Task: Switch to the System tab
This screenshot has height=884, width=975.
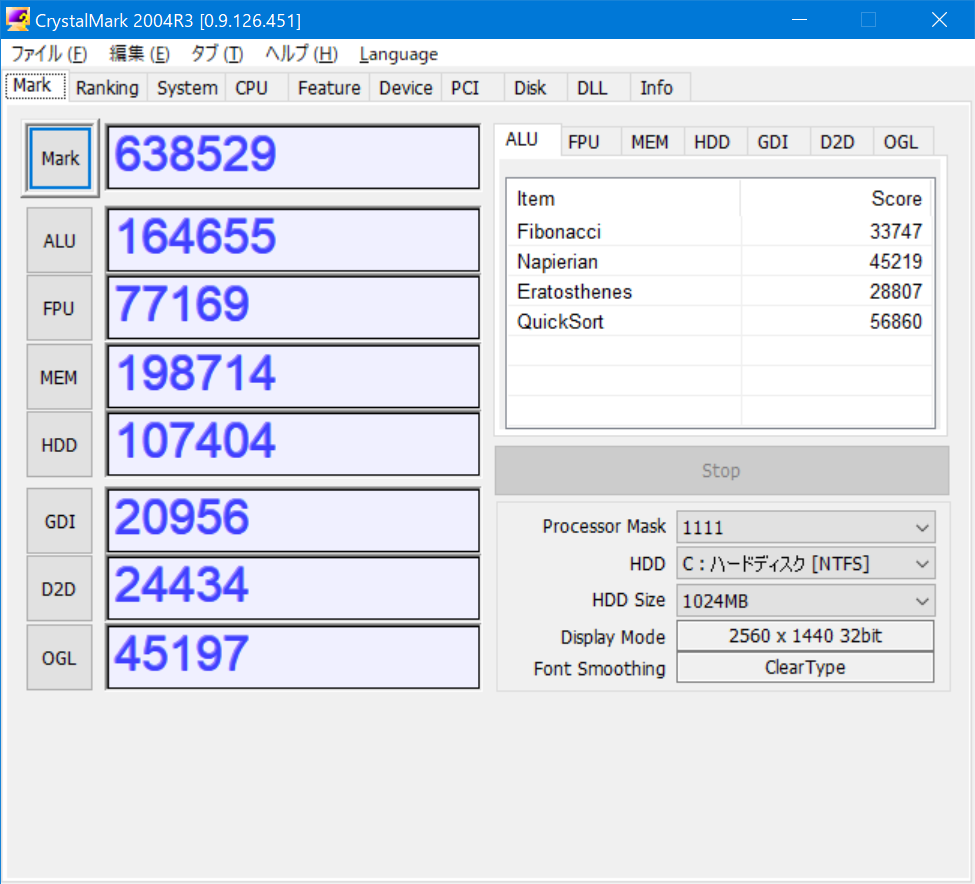Action: coord(186,88)
